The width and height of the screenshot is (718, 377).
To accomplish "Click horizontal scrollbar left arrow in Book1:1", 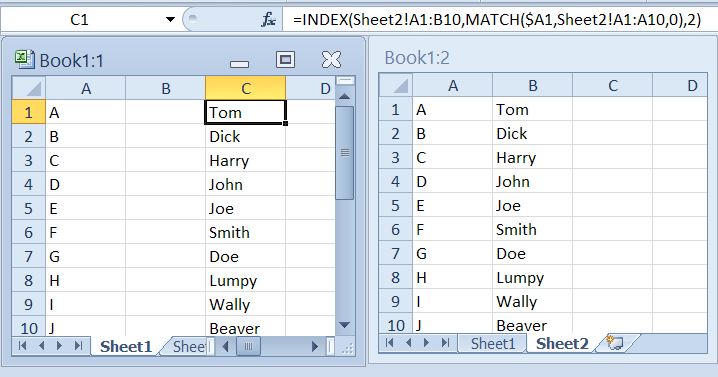I will tap(225, 346).
